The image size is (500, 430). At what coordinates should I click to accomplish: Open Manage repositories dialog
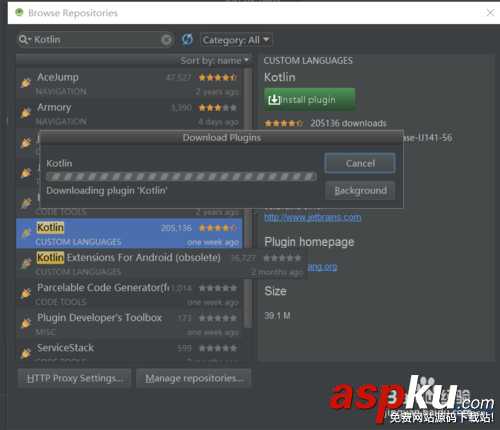[x=194, y=378]
